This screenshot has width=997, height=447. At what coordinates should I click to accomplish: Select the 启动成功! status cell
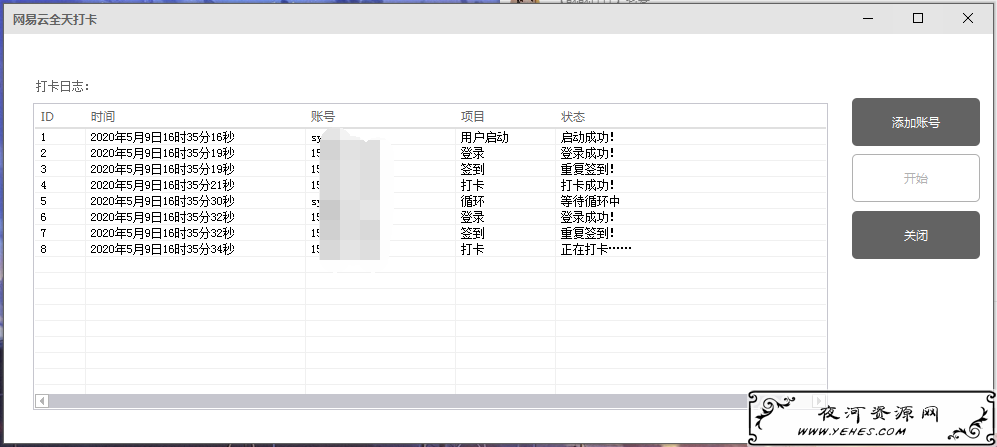(x=588, y=137)
